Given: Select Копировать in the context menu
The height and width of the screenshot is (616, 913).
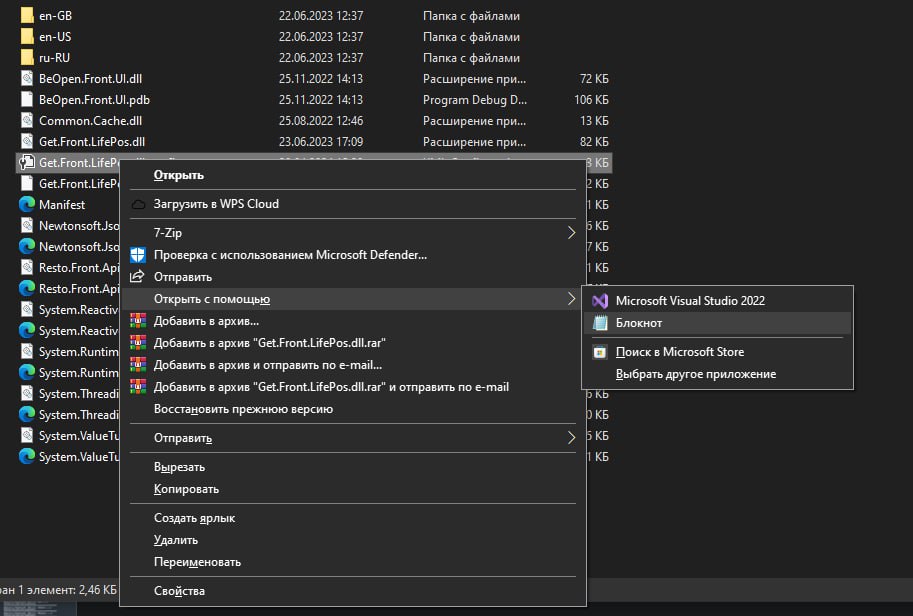Looking at the screenshot, I should coord(186,489).
